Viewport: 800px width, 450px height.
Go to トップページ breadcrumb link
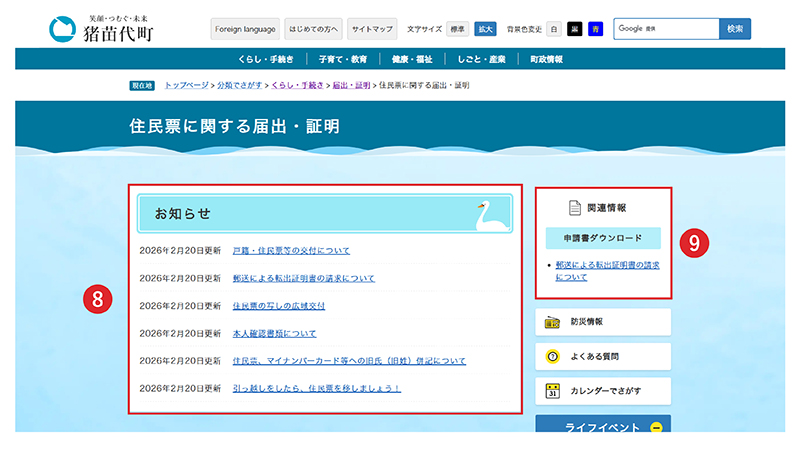(186, 85)
